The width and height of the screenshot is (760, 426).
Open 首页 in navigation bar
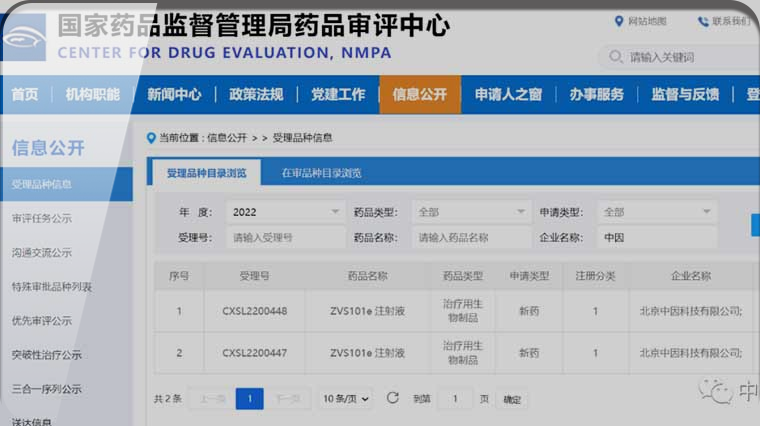25,95
